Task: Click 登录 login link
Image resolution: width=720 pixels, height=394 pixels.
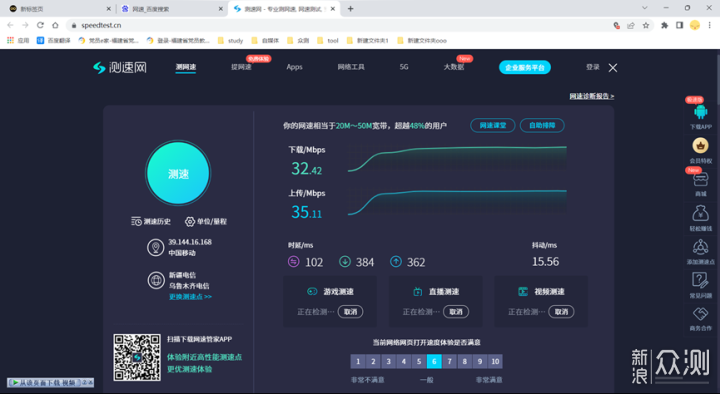Action: click(x=592, y=67)
